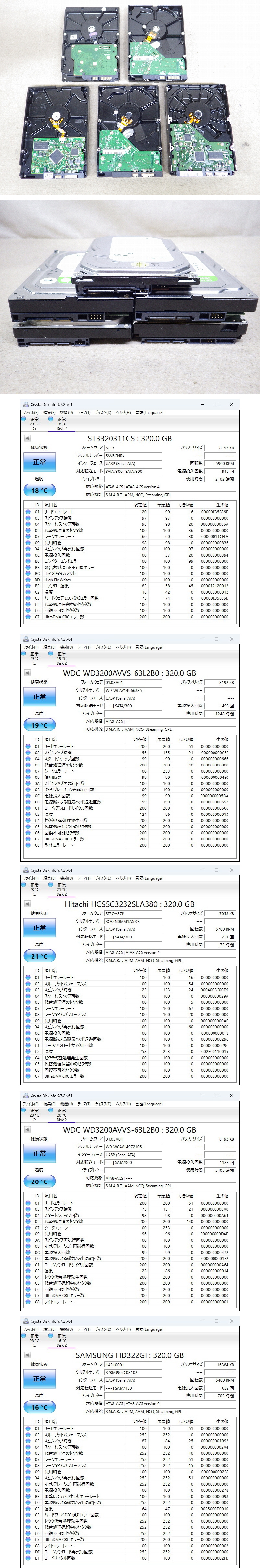The height and width of the screenshot is (1568, 260).
Task: Click the rotation rate field 5400 RPM in SAMSUNG window
Action: point(220,1380)
